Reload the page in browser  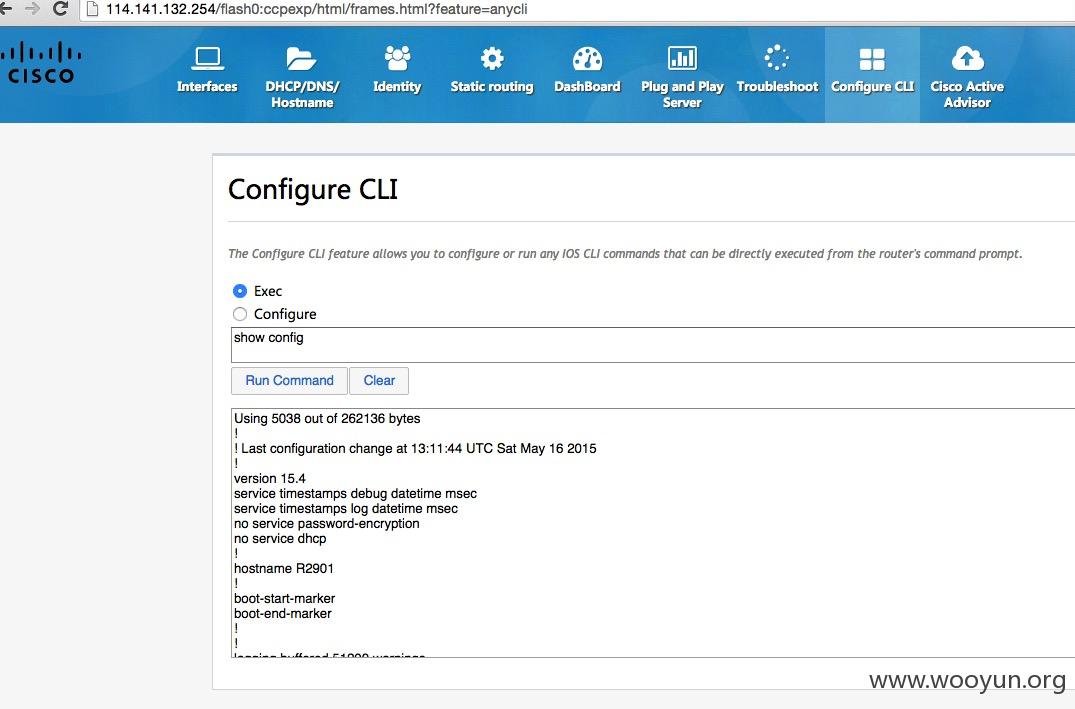click(x=60, y=9)
